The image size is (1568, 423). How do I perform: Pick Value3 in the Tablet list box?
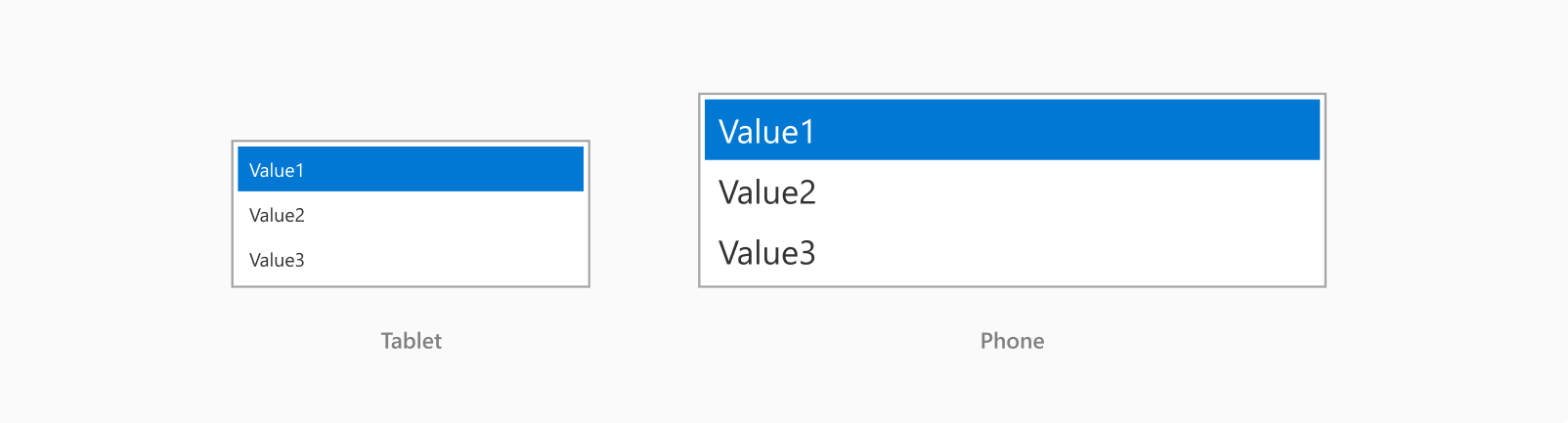(411, 260)
